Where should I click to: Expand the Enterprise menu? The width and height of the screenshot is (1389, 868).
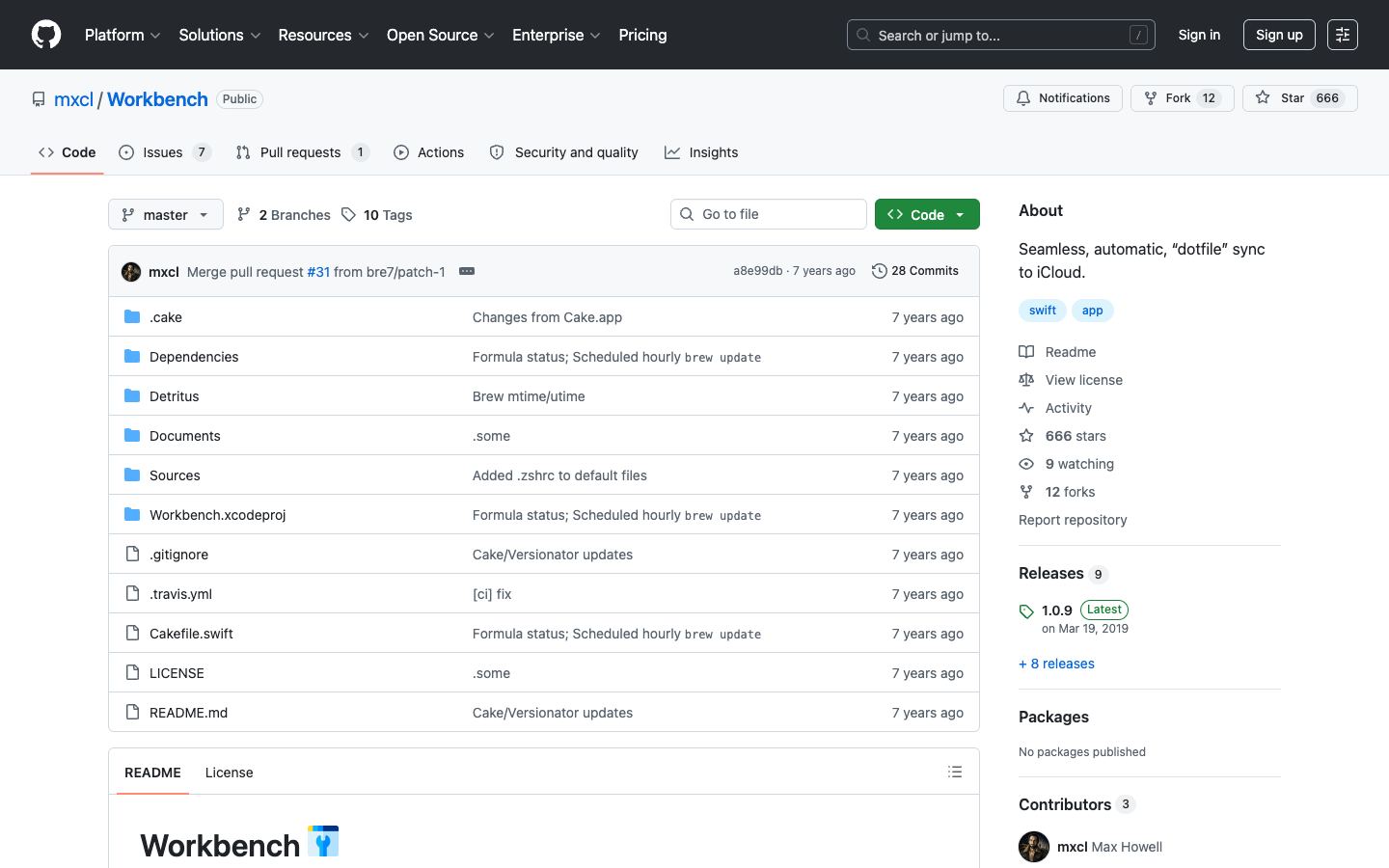tap(557, 35)
